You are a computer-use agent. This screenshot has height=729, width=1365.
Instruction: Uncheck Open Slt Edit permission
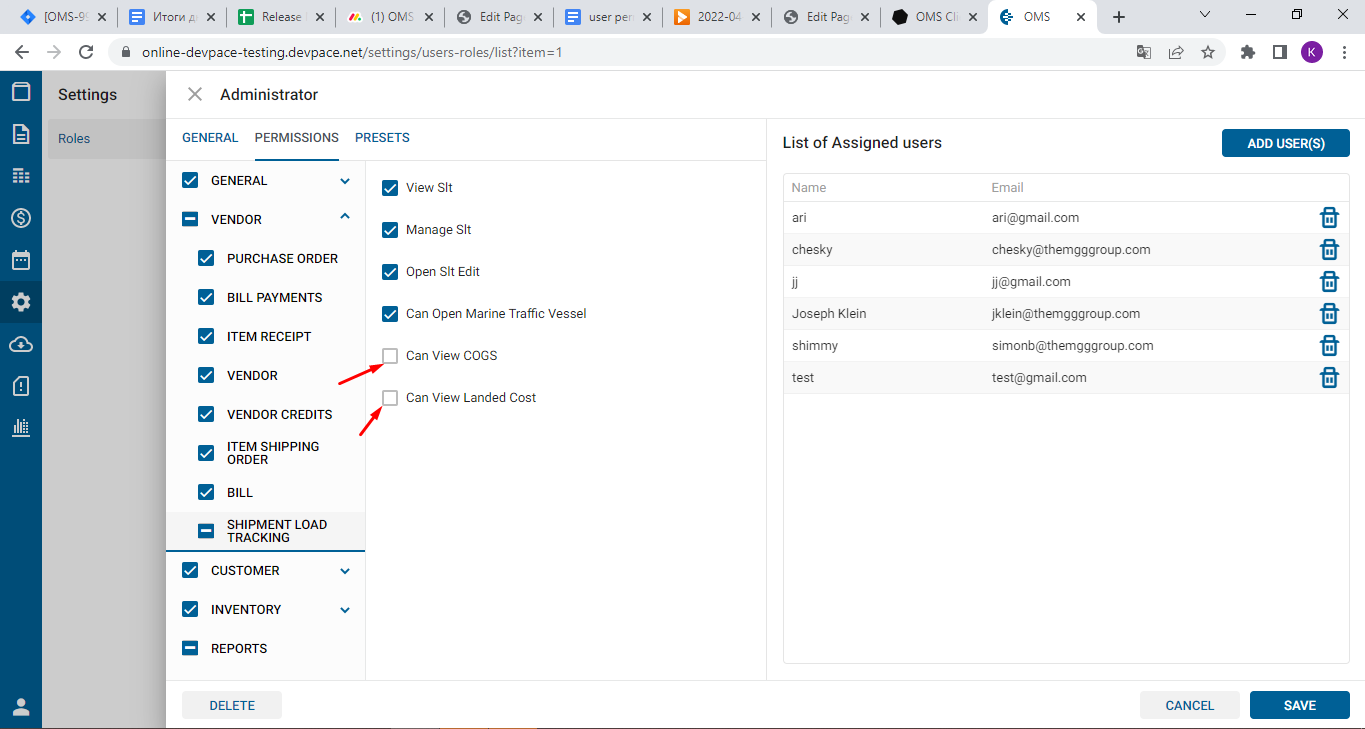pyautogui.click(x=390, y=272)
